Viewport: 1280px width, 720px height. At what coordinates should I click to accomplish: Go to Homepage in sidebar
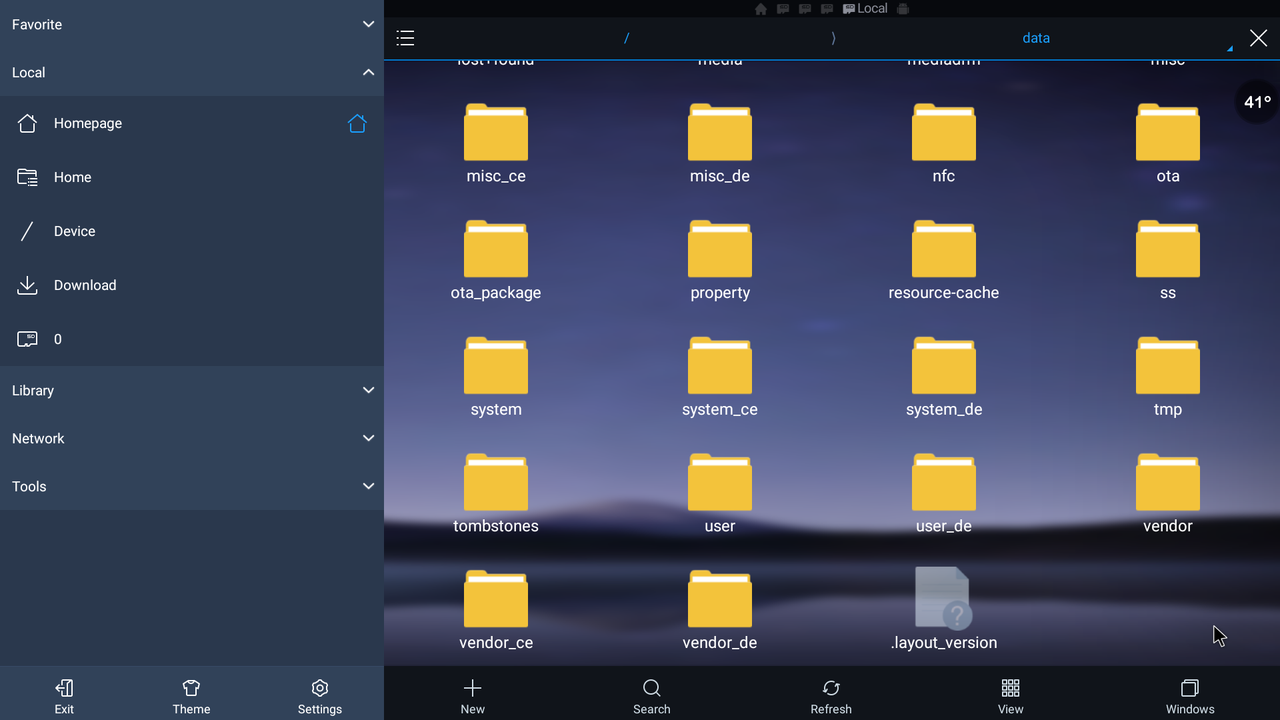pos(192,123)
